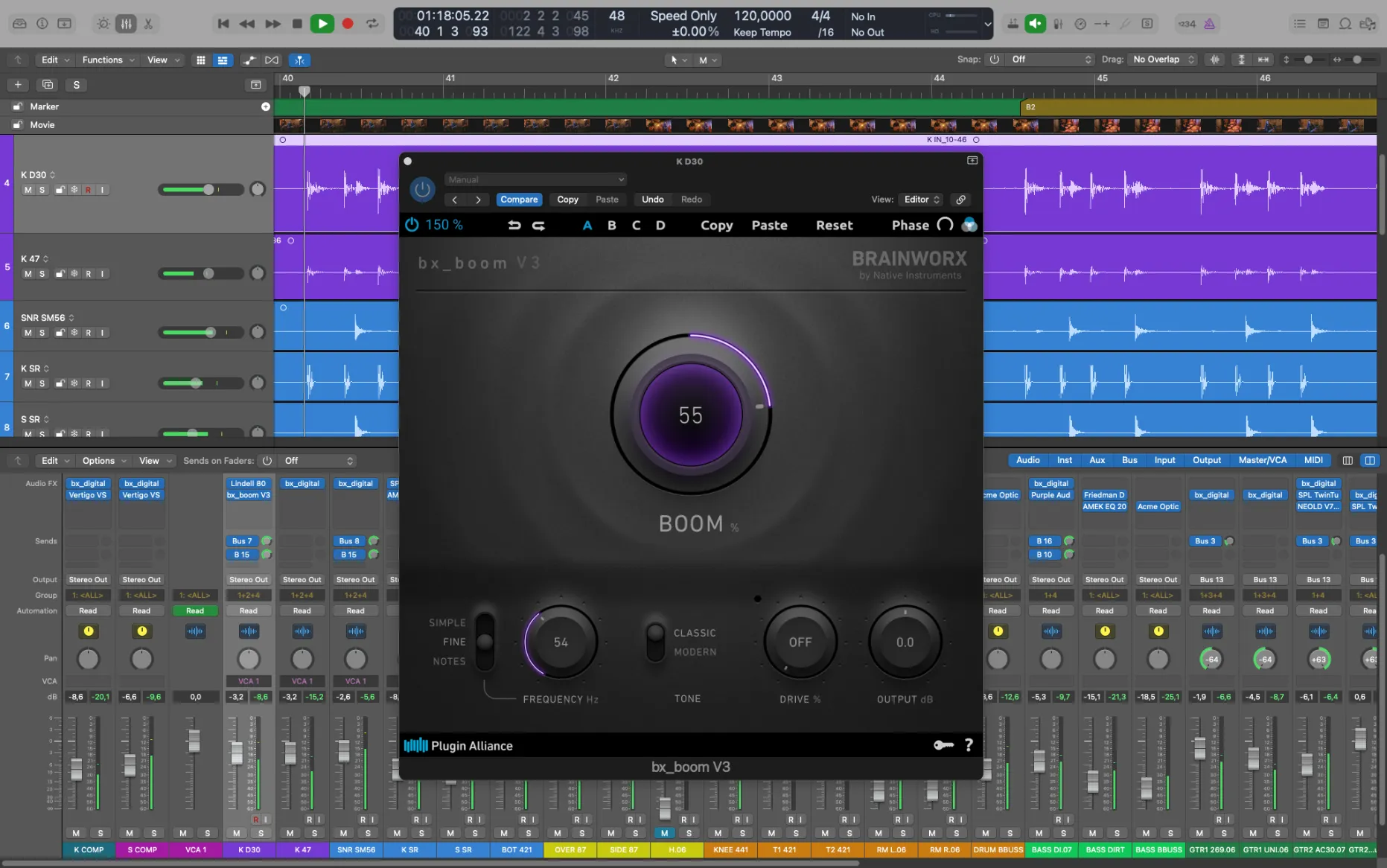Image resolution: width=1387 pixels, height=868 pixels.
Task: Open the Inspector info icon
Action: point(42,24)
